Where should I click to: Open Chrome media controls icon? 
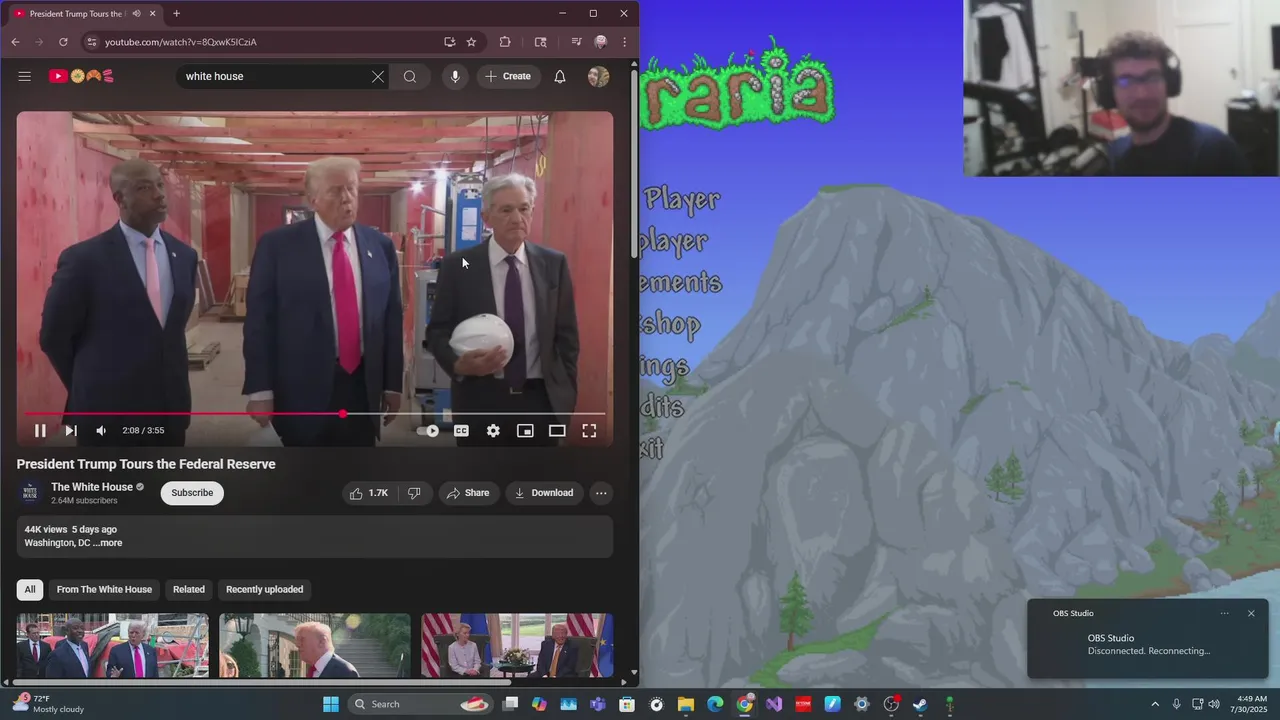(576, 42)
